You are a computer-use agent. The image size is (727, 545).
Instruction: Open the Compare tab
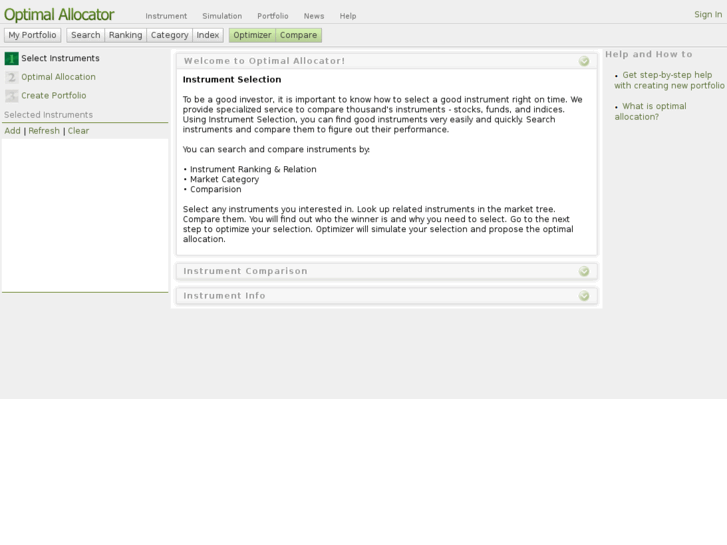pos(299,35)
